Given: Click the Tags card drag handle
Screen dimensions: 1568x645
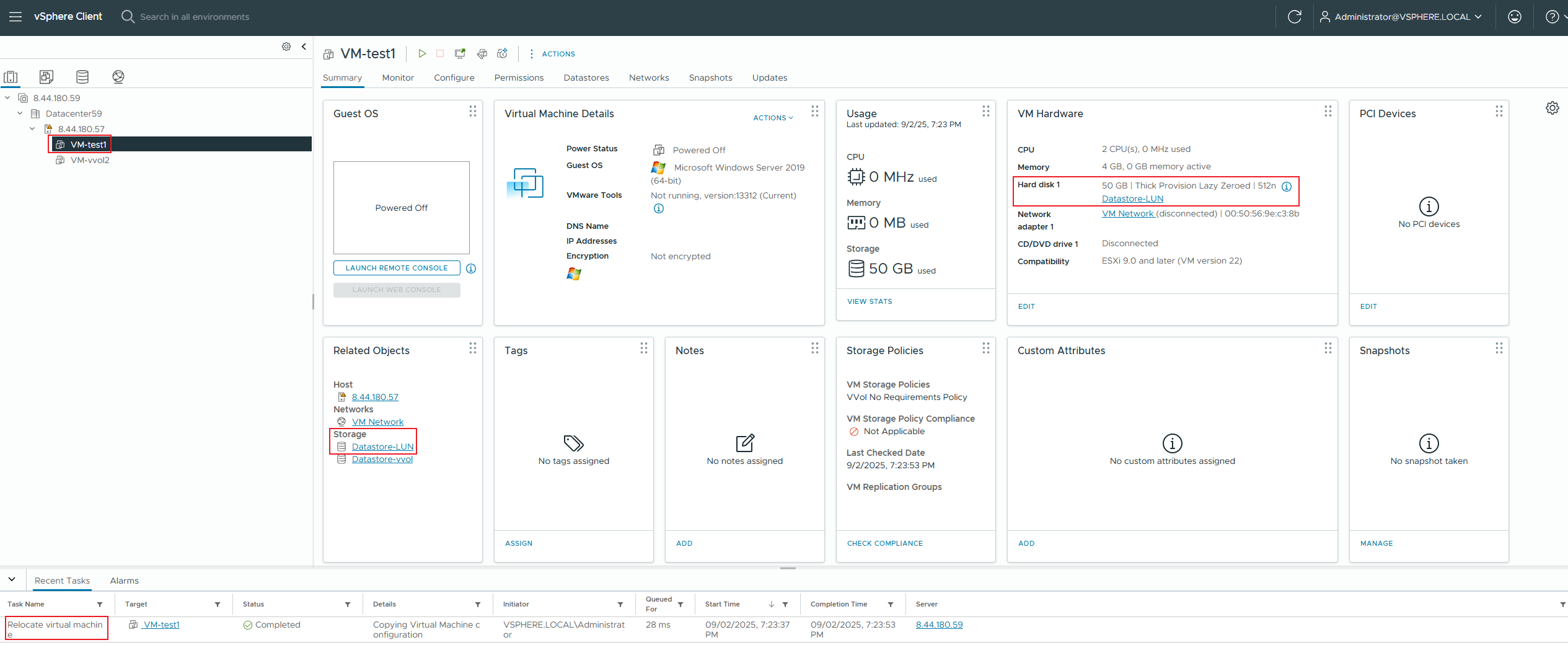Looking at the screenshot, I should [644, 348].
